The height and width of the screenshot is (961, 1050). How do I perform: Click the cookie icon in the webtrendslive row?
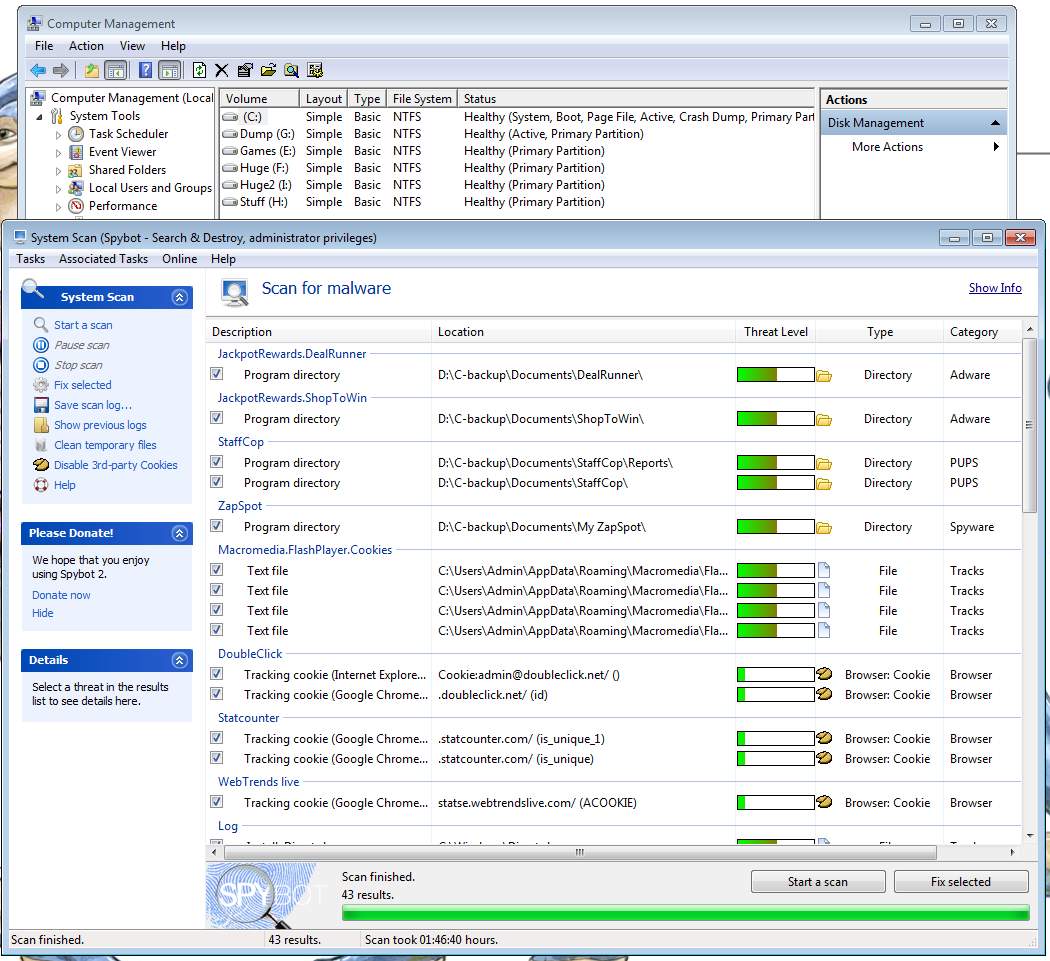(x=824, y=802)
